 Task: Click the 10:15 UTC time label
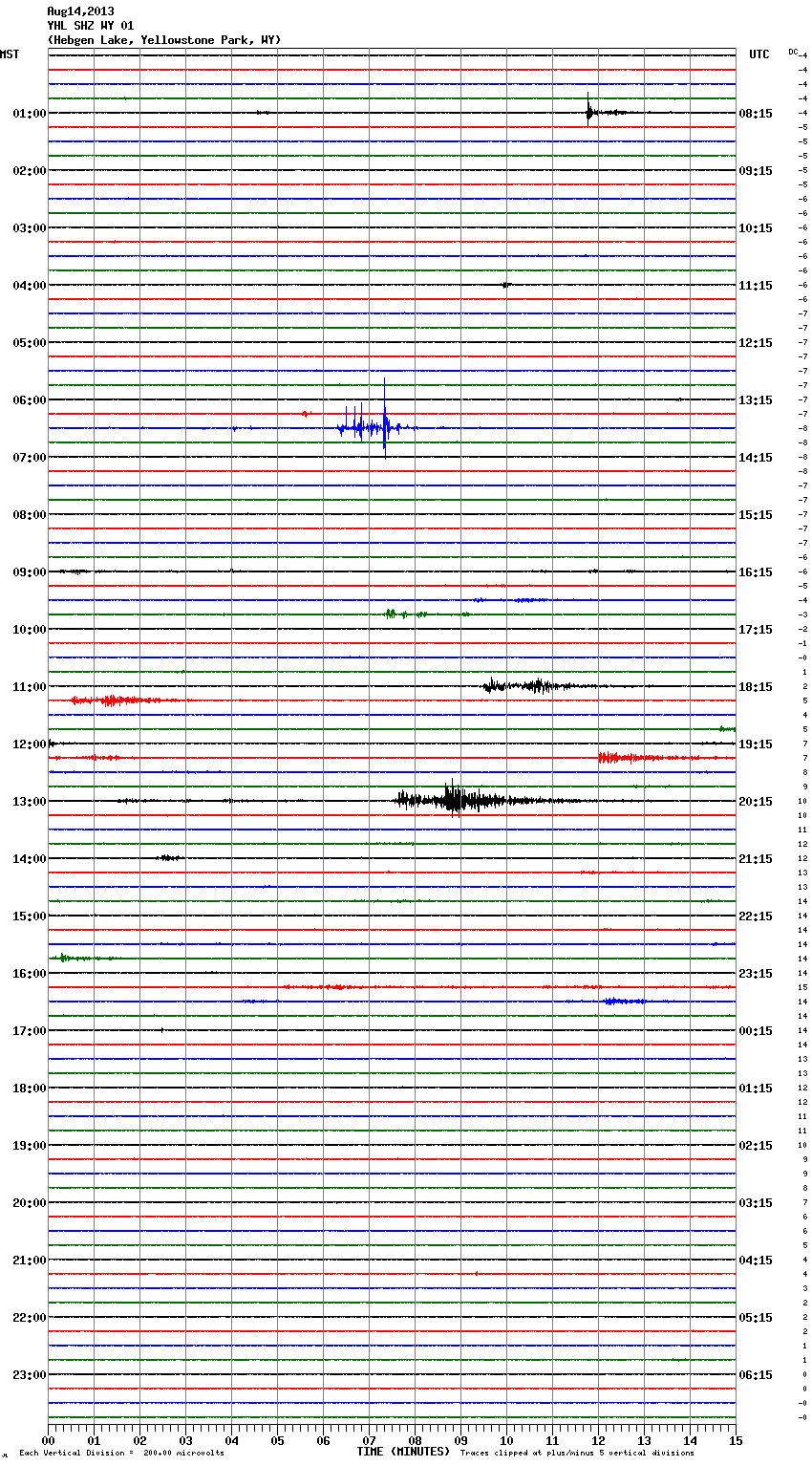click(x=756, y=228)
